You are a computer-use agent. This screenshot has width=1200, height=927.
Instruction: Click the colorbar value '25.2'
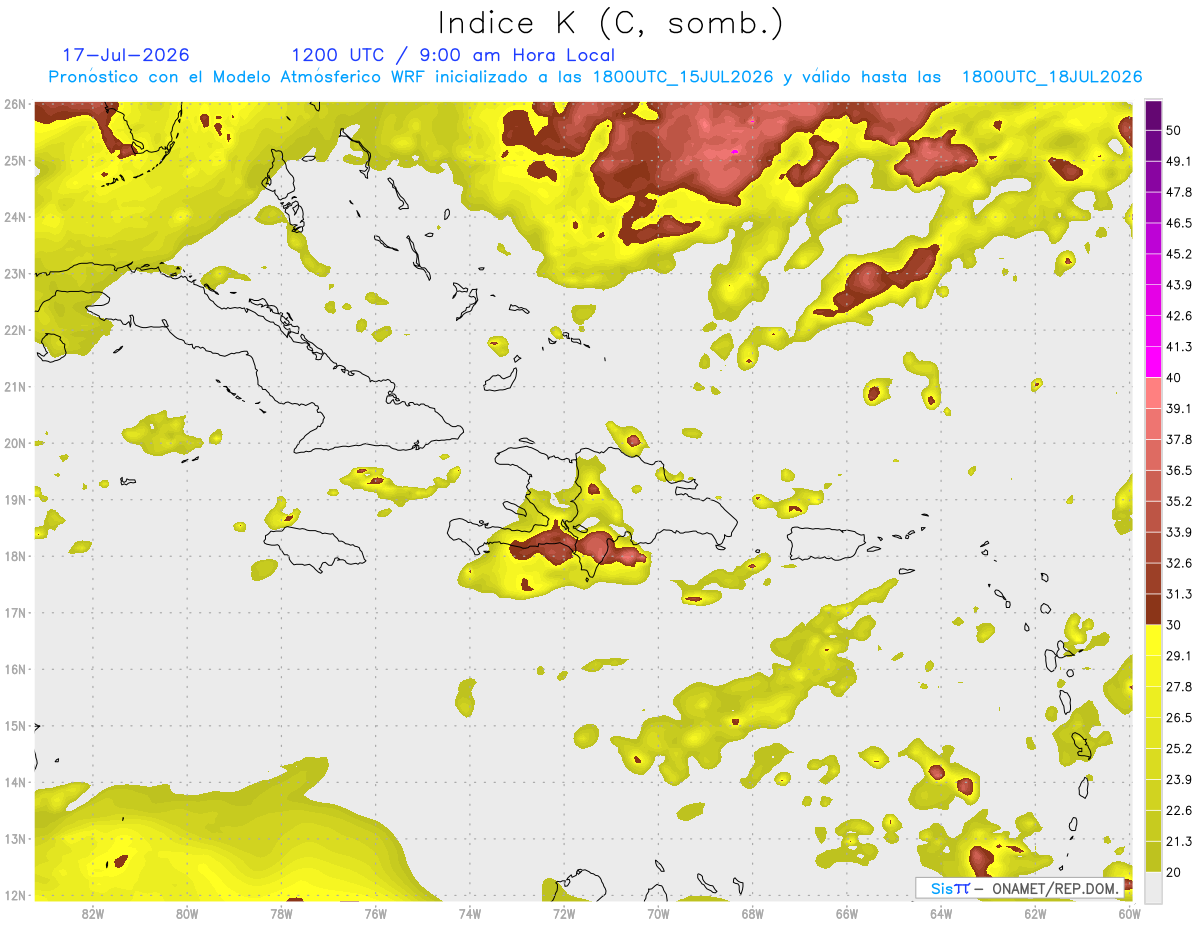pos(1179,748)
